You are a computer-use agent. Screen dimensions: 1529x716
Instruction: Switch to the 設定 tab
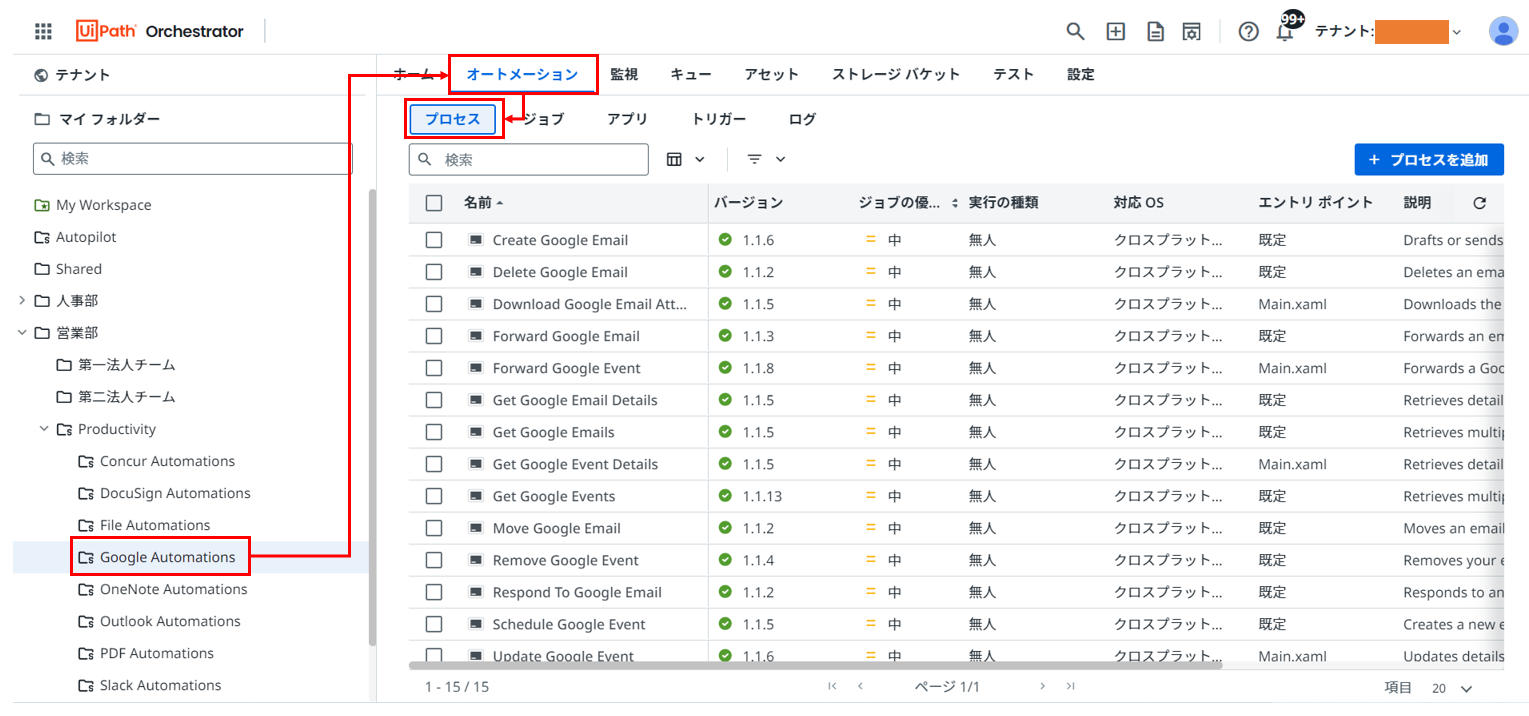1081,75
